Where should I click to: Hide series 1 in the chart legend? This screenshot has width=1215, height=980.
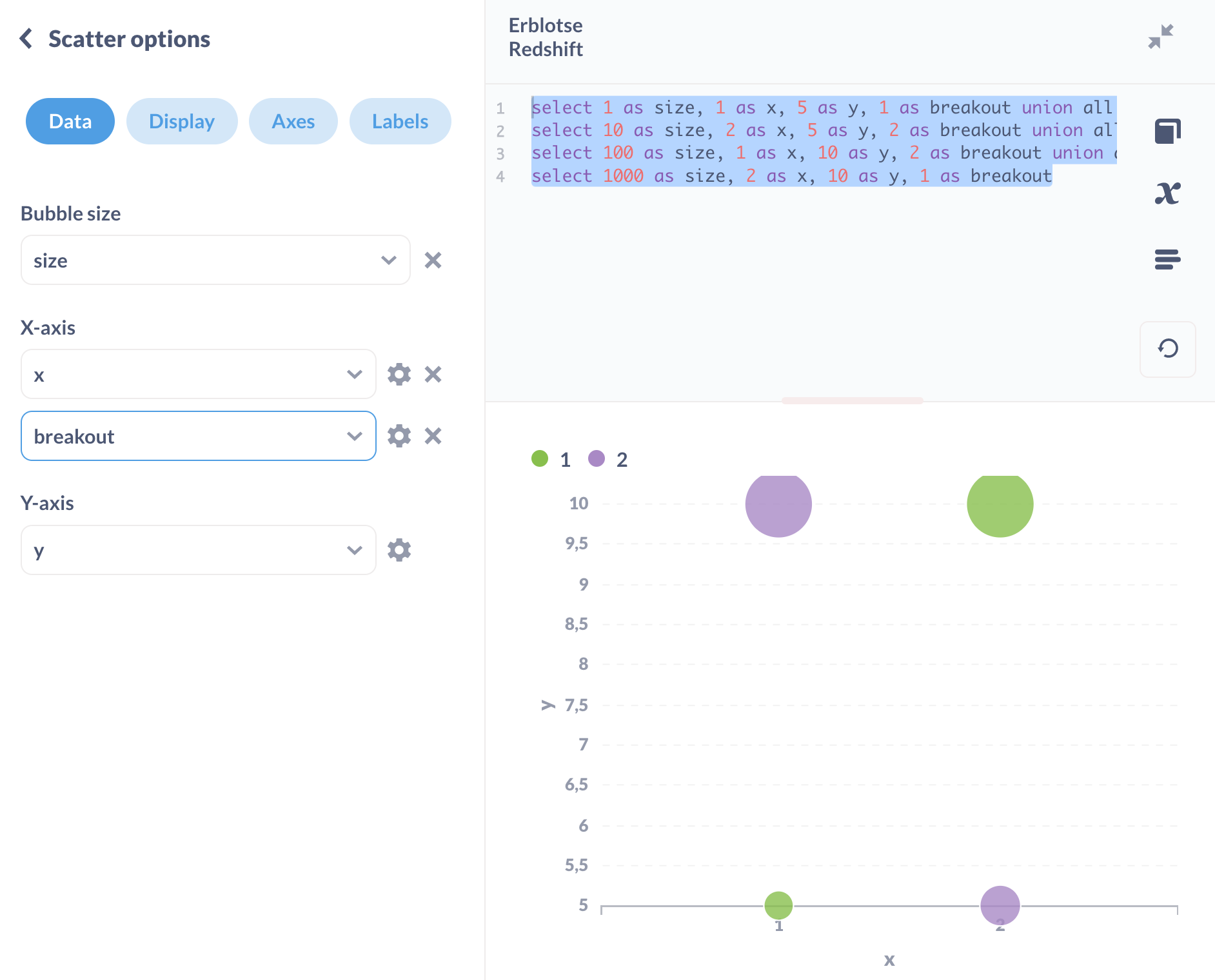pos(553,459)
